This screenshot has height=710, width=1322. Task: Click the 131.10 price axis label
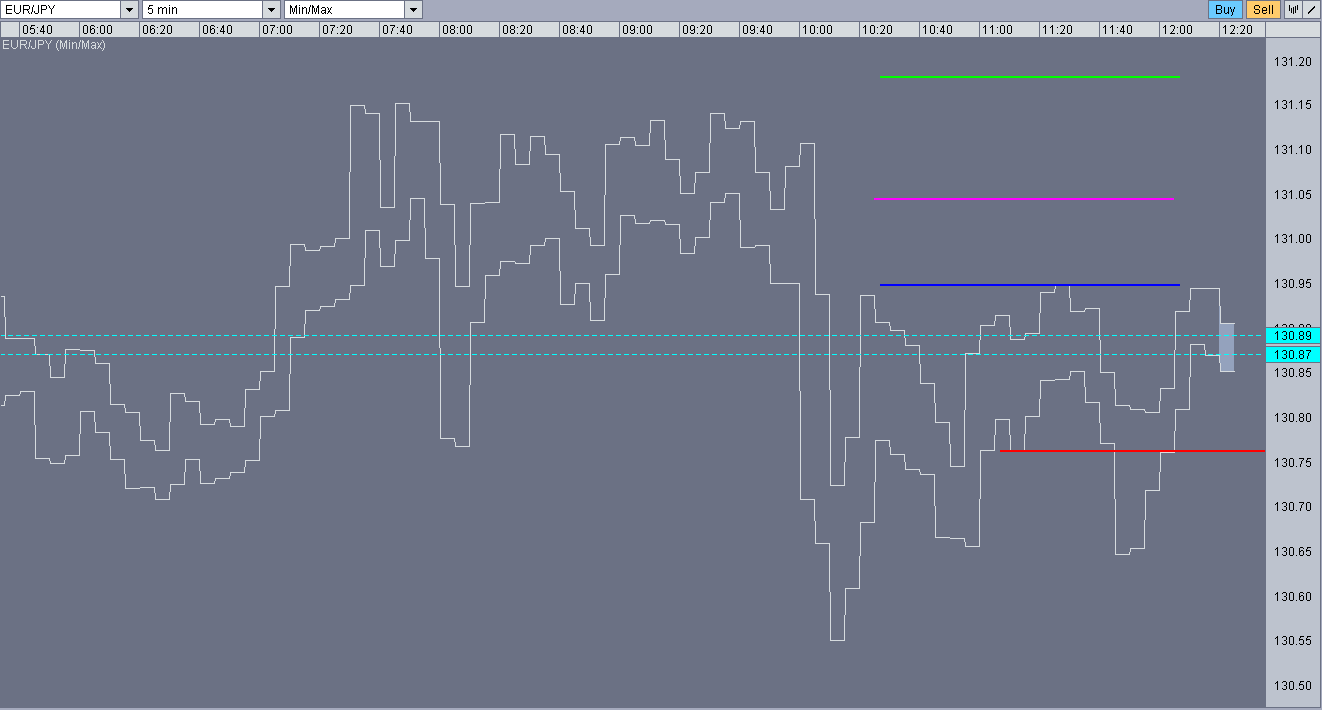[x=1293, y=150]
